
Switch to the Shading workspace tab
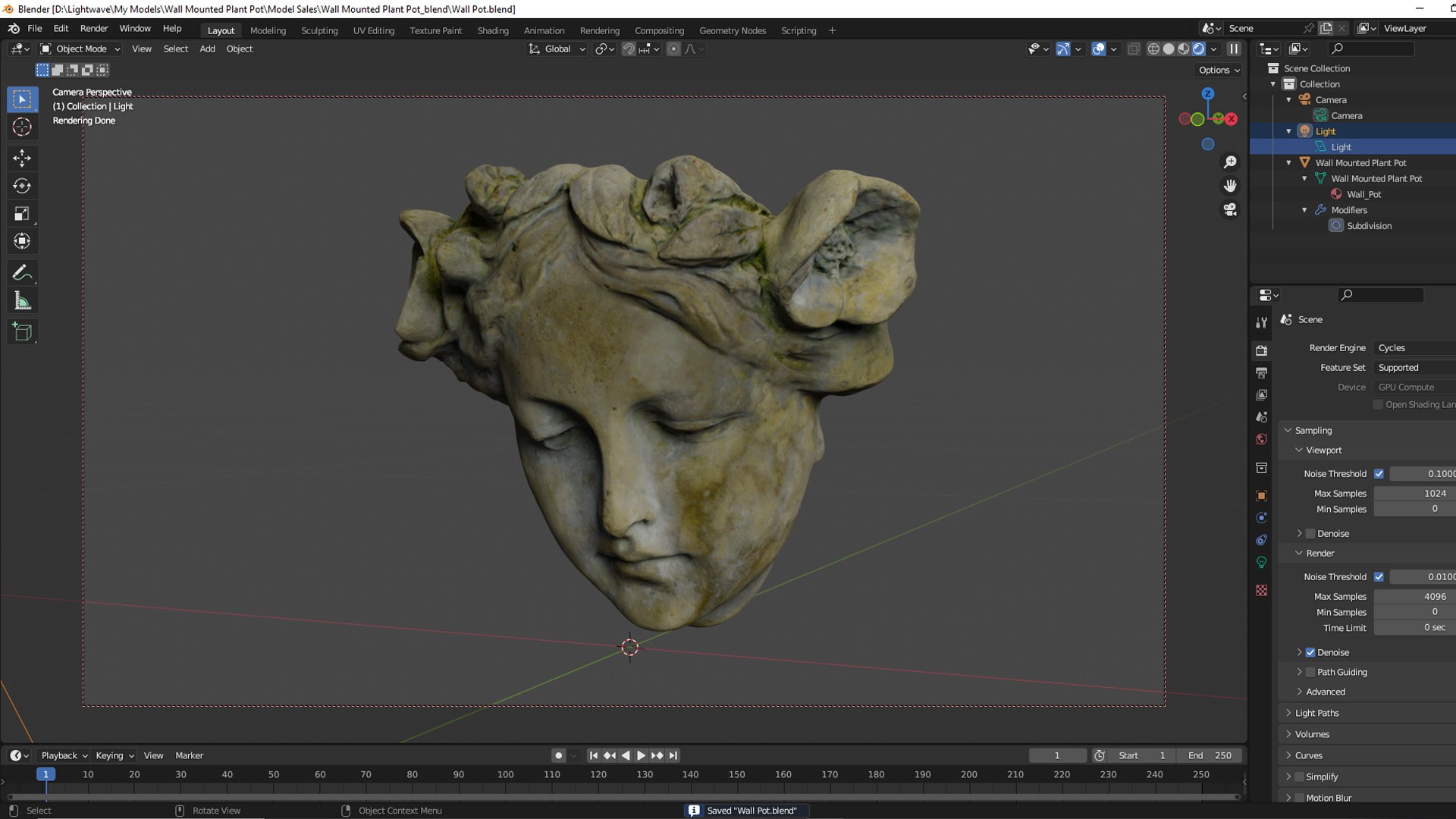492,30
